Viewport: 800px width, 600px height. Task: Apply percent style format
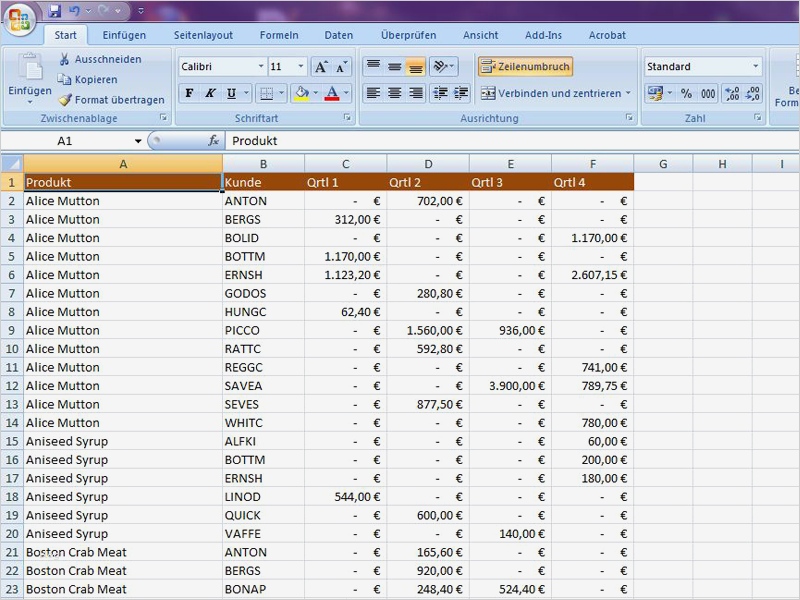pyautogui.click(x=686, y=93)
